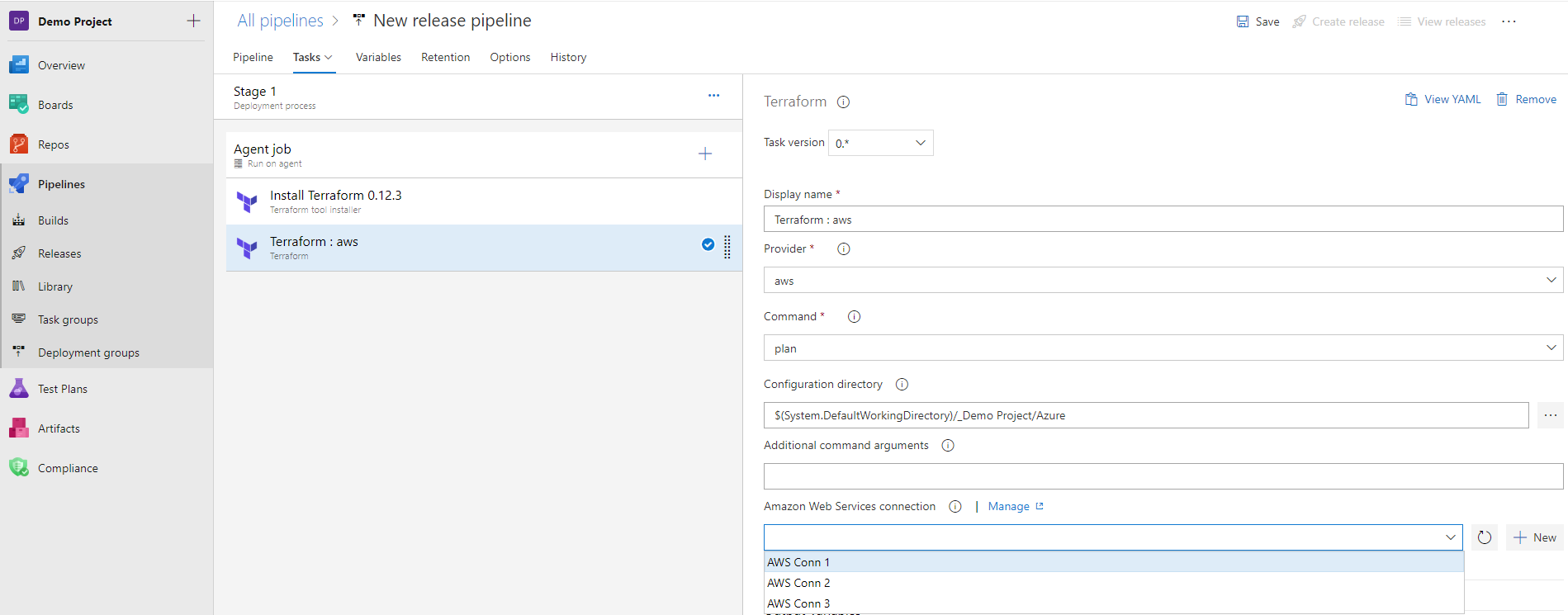
Task: Show info for Configuration directory
Action: click(902, 385)
